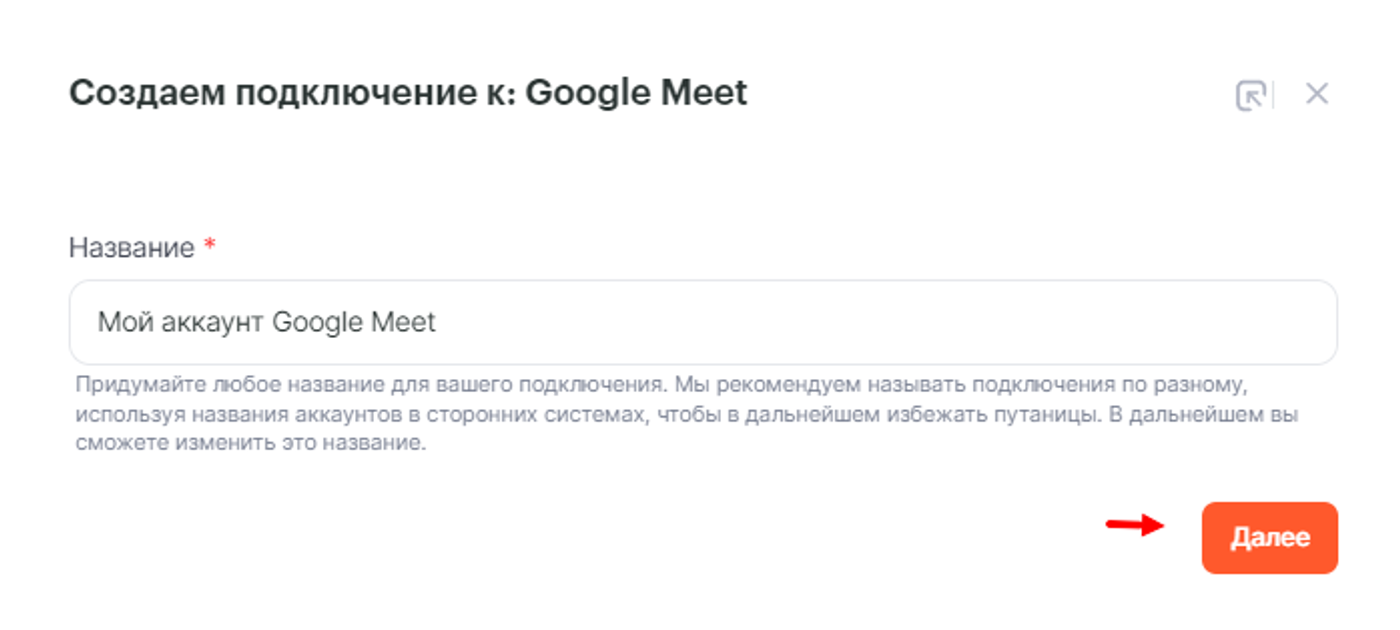The height and width of the screenshot is (630, 1400).
Task: Place cursor in 'Мой аккаунт Google Meet' text
Action: (266, 322)
